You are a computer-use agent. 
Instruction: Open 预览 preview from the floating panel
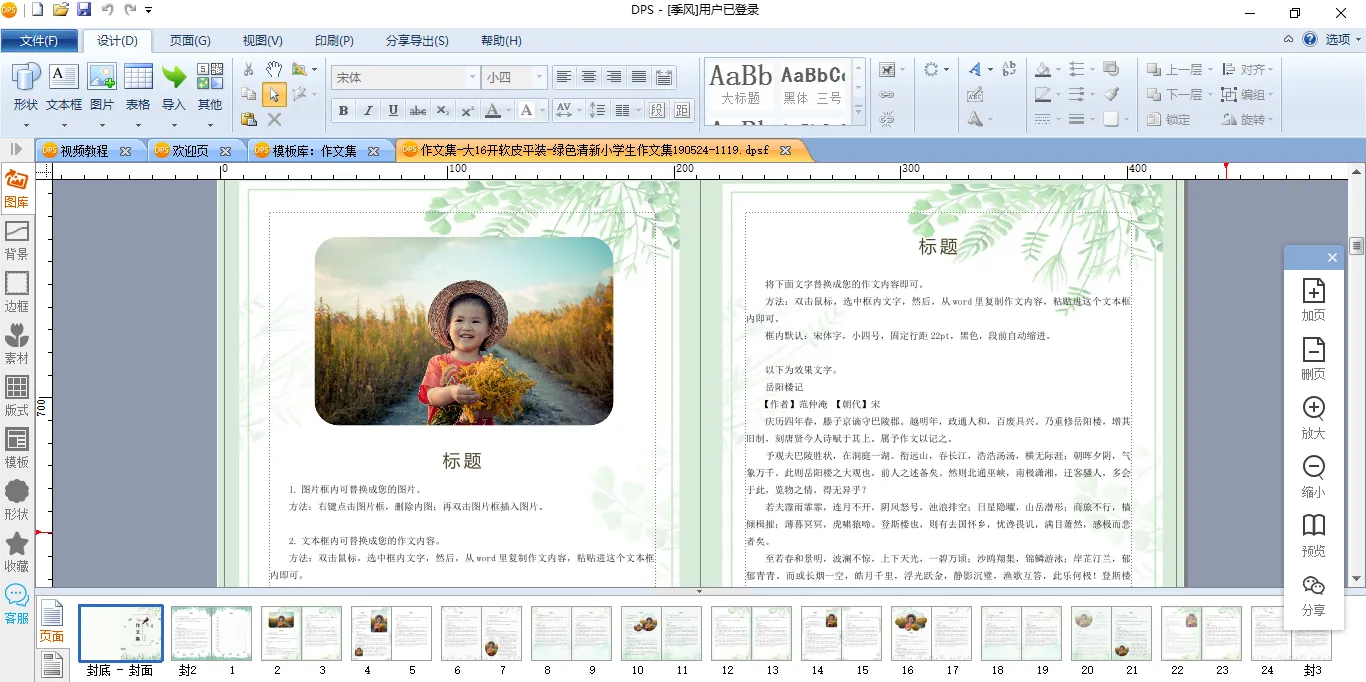(x=1313, y=535)
